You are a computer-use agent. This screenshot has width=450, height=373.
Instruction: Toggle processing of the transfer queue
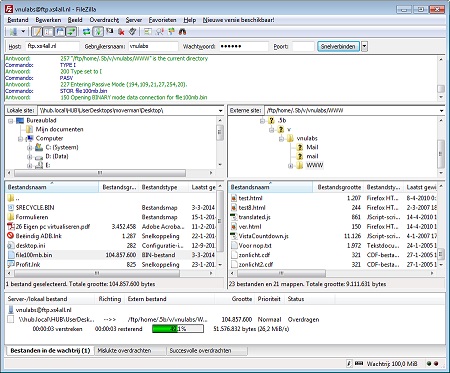click(x=98, y=32)
